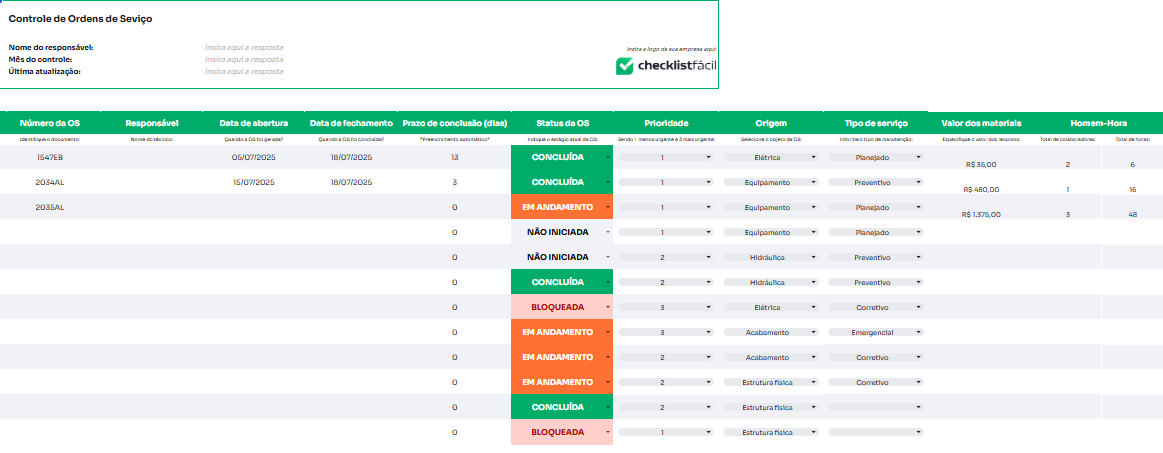Open Elétrica origin dropdown for OS 1547EB

813,157
